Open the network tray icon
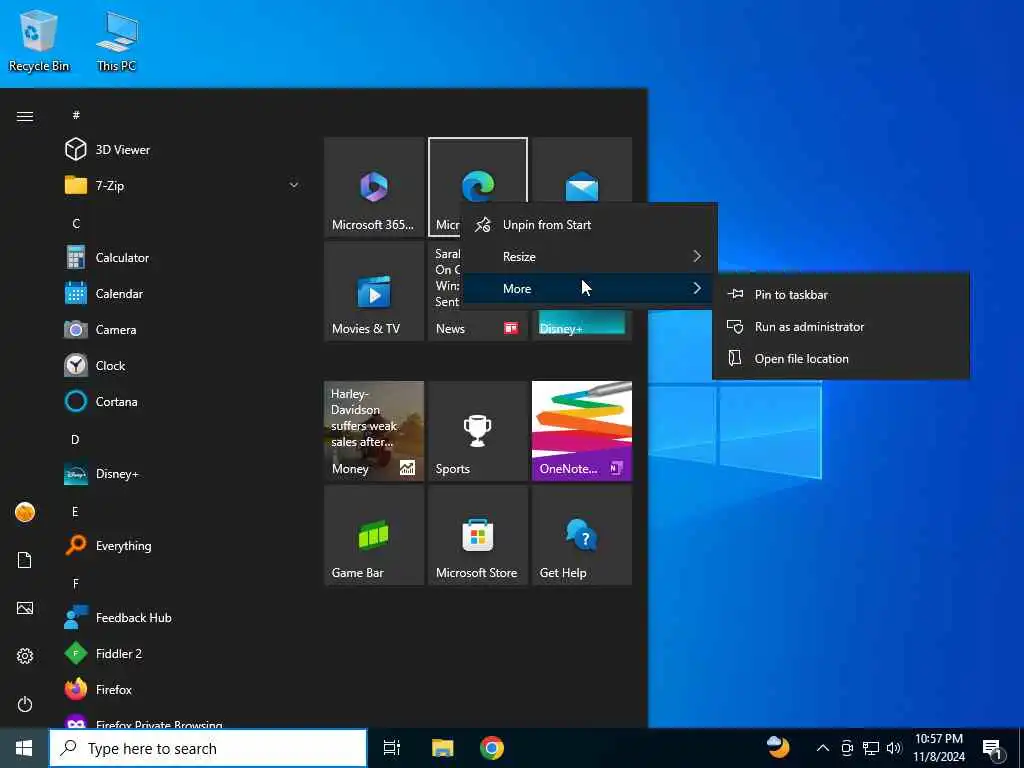The image size is (1024, 768). (871, 748)
